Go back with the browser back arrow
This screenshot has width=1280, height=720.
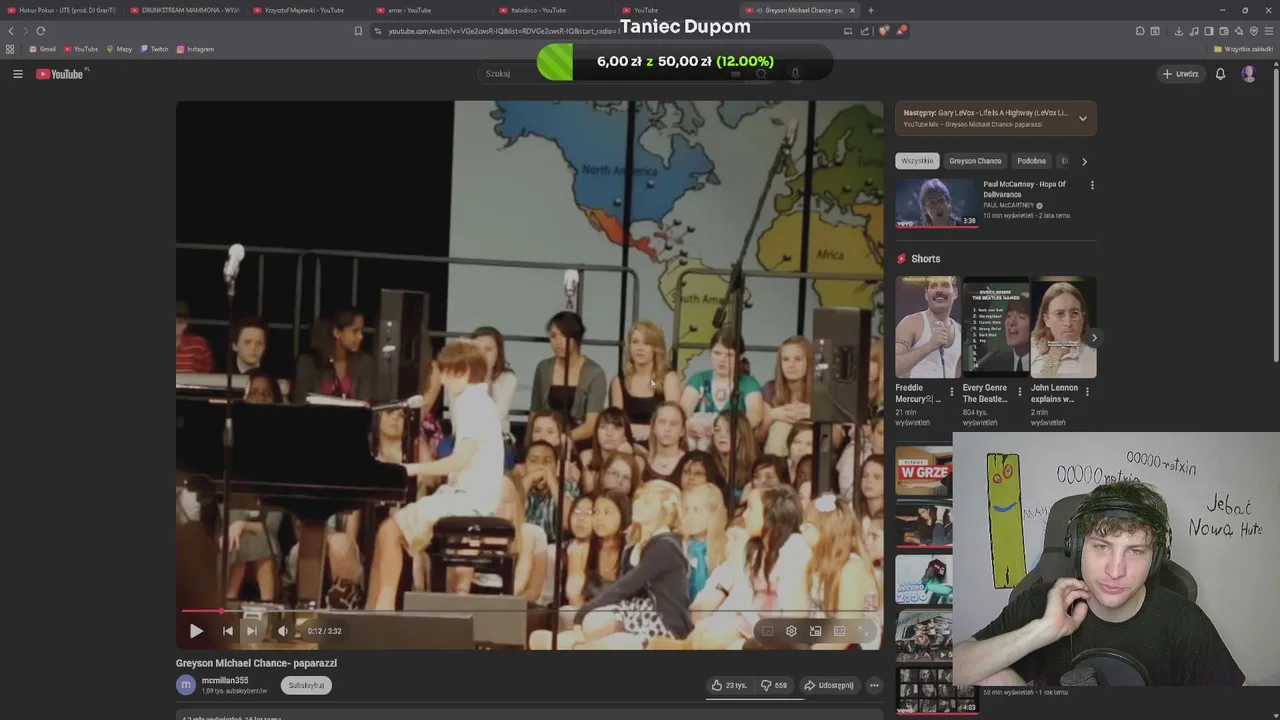click(11, 31)
